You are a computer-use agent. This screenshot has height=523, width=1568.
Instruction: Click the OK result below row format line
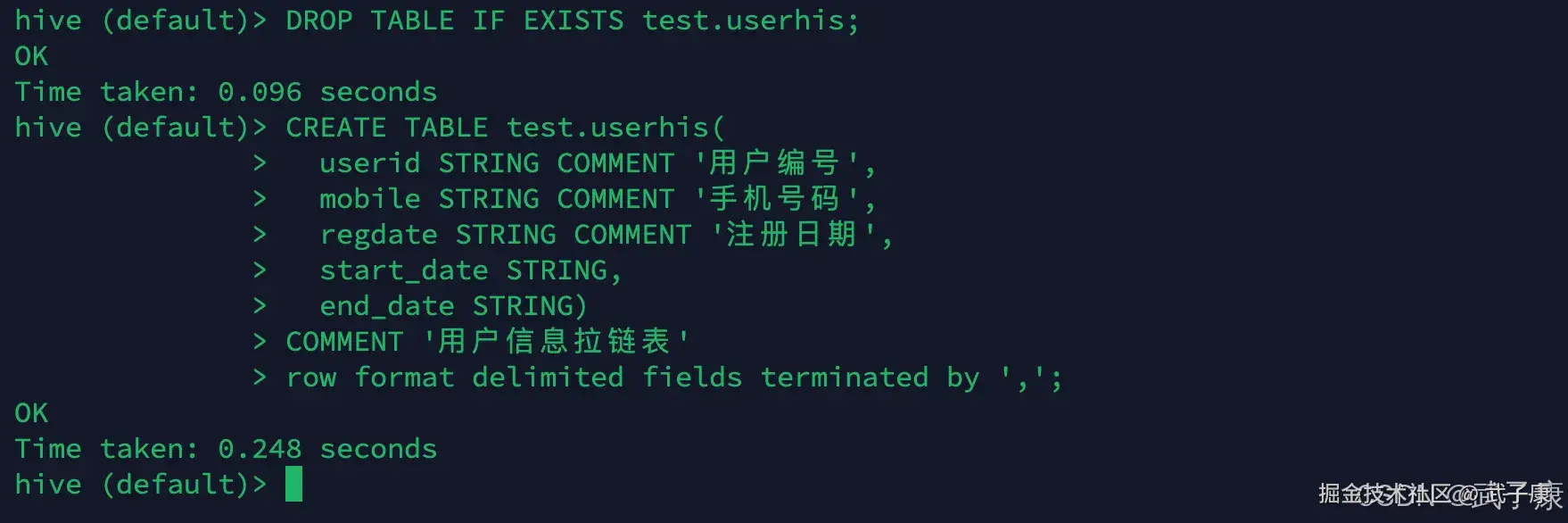31,413
